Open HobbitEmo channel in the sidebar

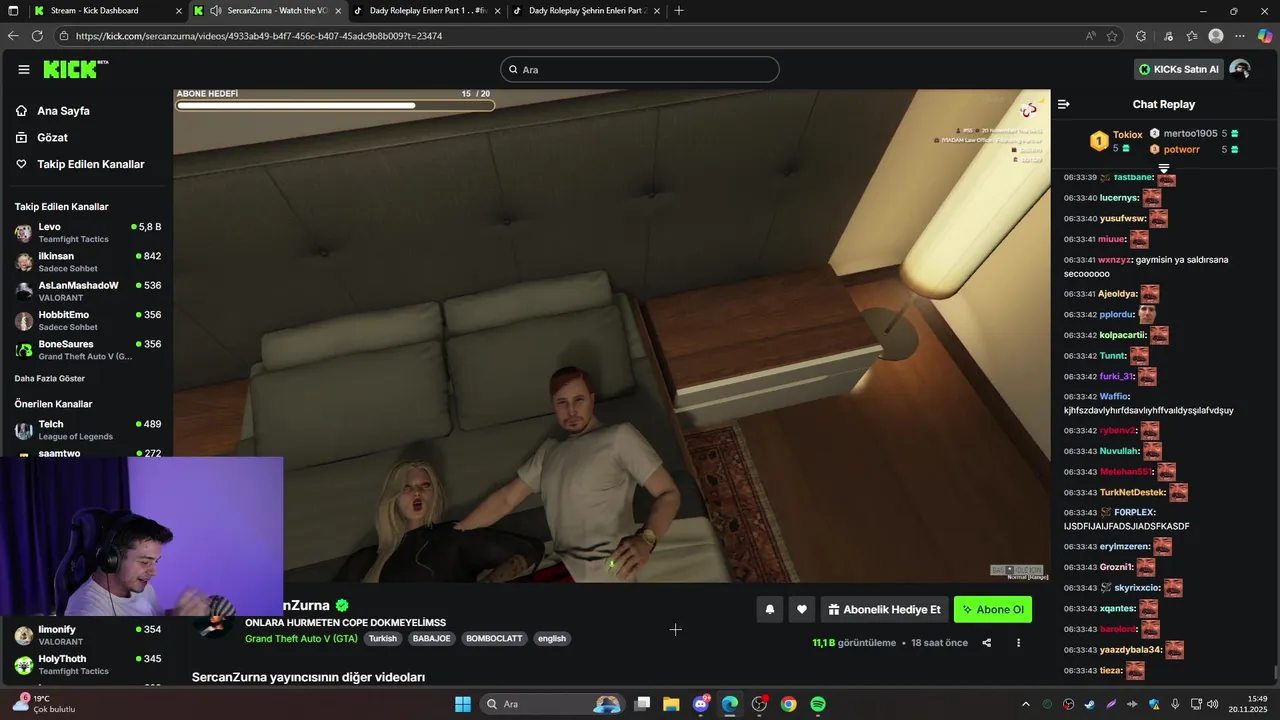88,320
